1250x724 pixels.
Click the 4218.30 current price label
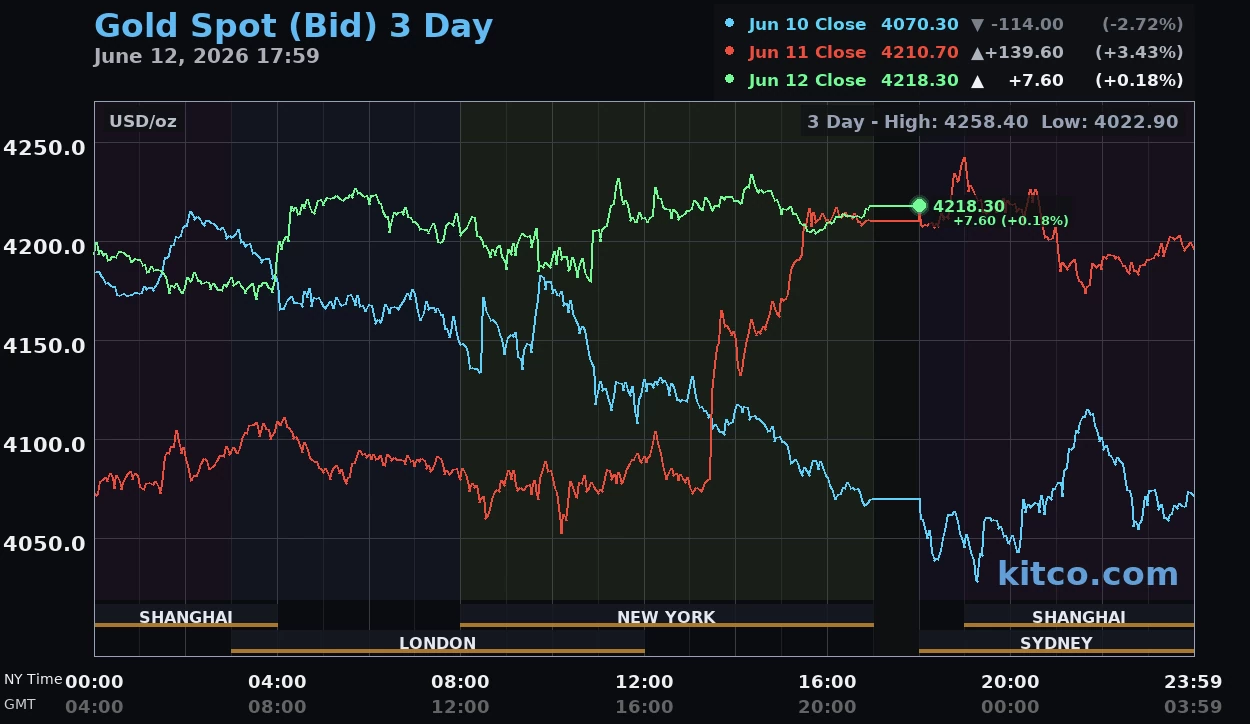coord(969,206)
